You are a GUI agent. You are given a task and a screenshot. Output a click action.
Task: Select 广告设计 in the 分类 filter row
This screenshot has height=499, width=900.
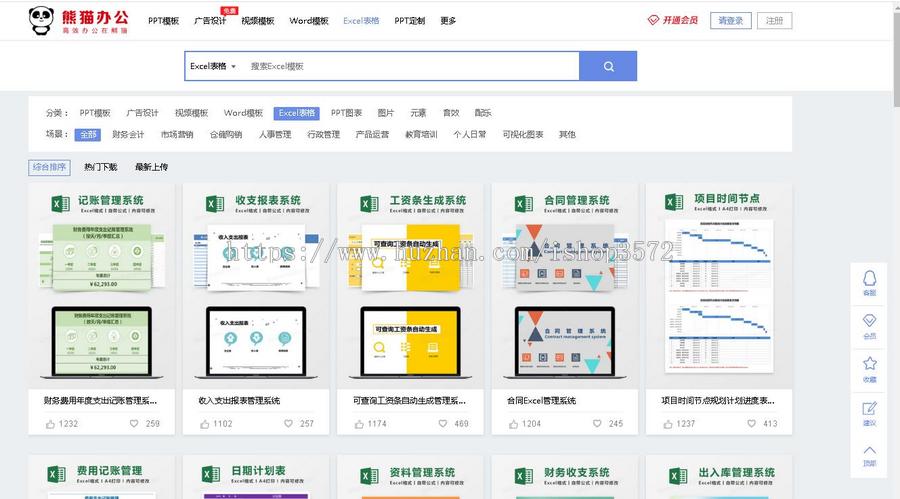142,113
